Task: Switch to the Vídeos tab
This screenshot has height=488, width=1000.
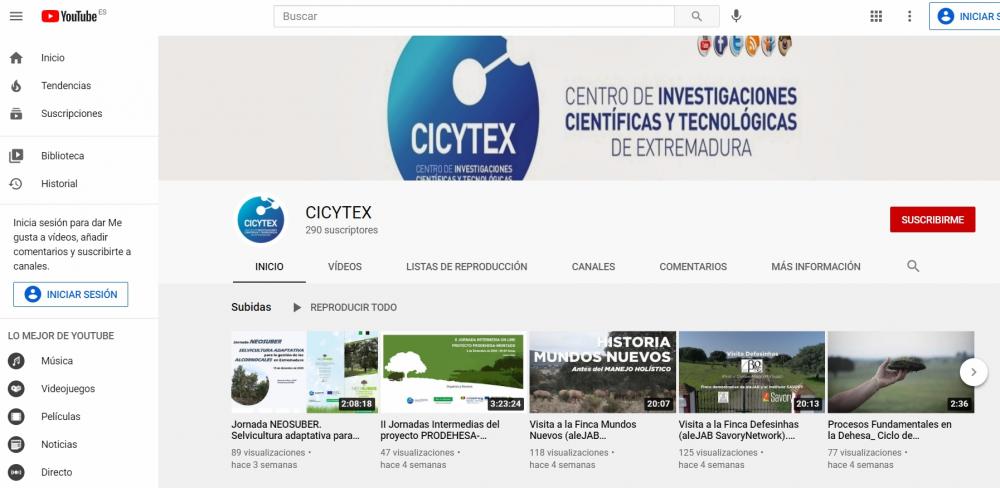Action: click(x=345, y=267)
